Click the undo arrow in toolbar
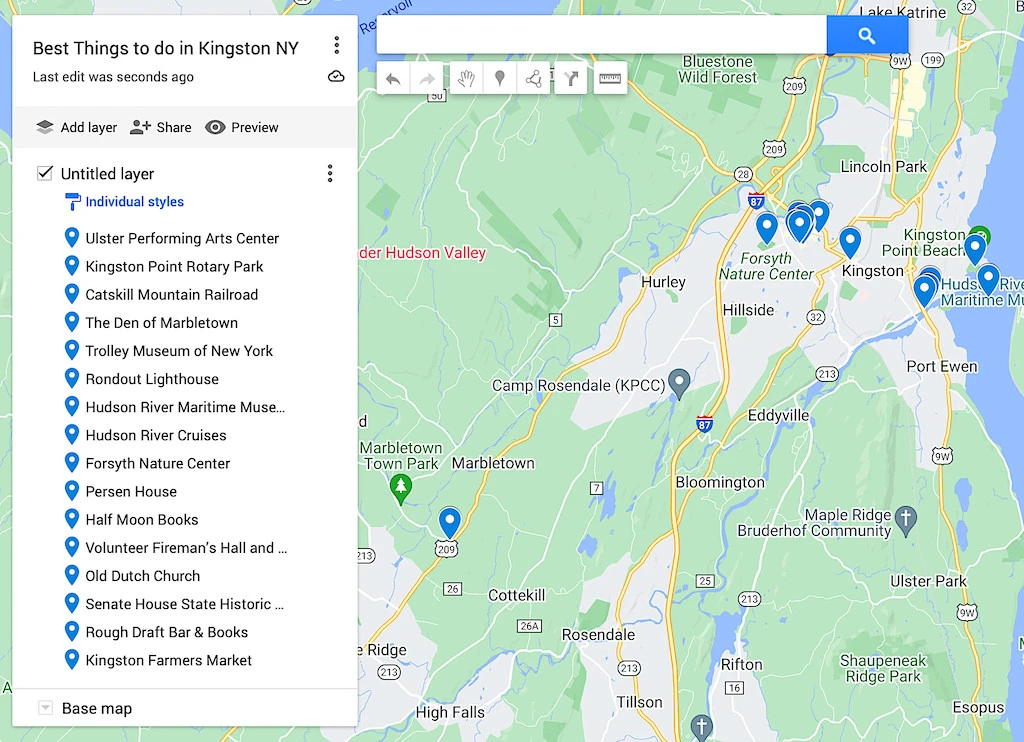The image size is (1024, 742). coord(393,79)
